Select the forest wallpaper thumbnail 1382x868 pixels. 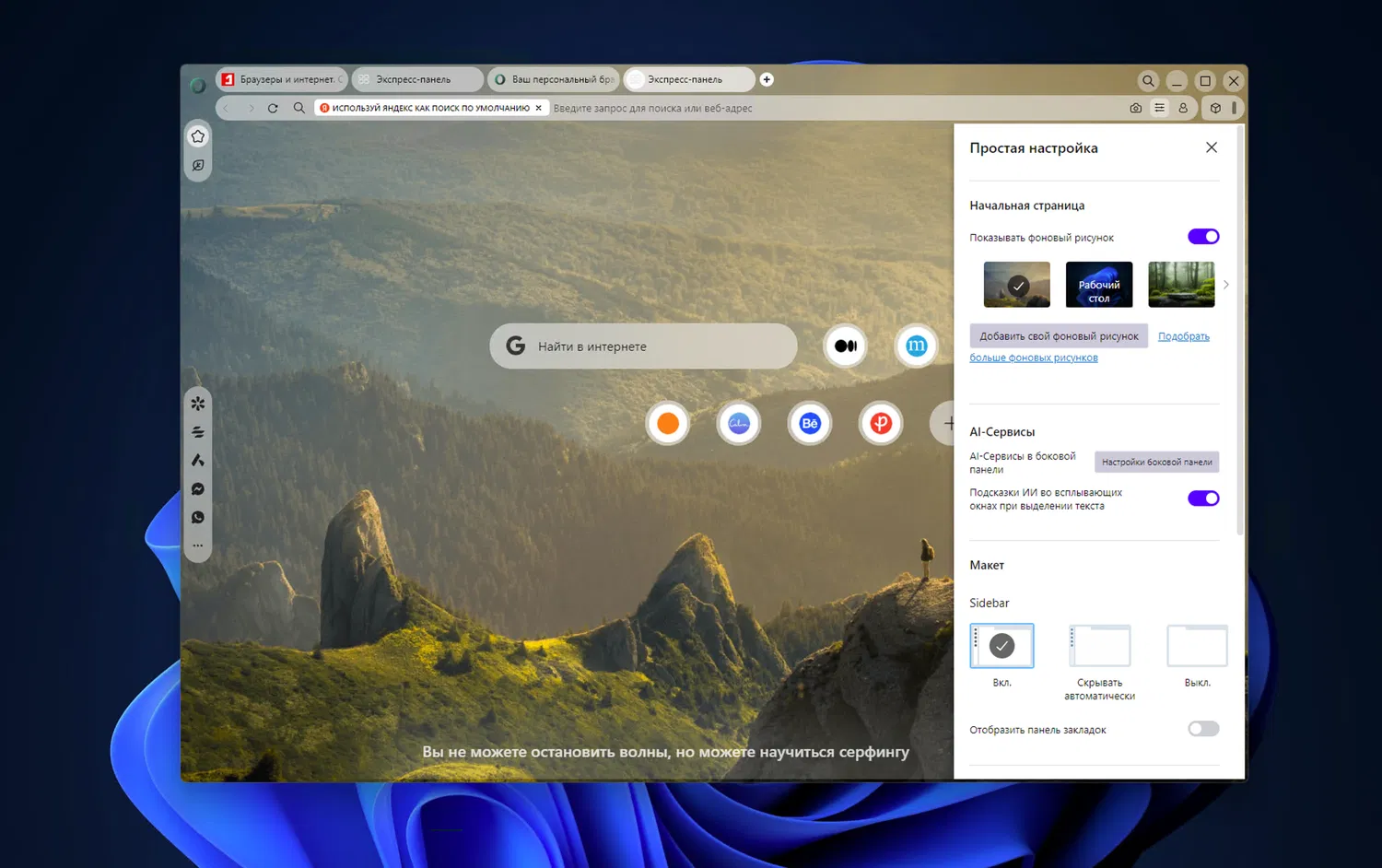point(1181,285)
